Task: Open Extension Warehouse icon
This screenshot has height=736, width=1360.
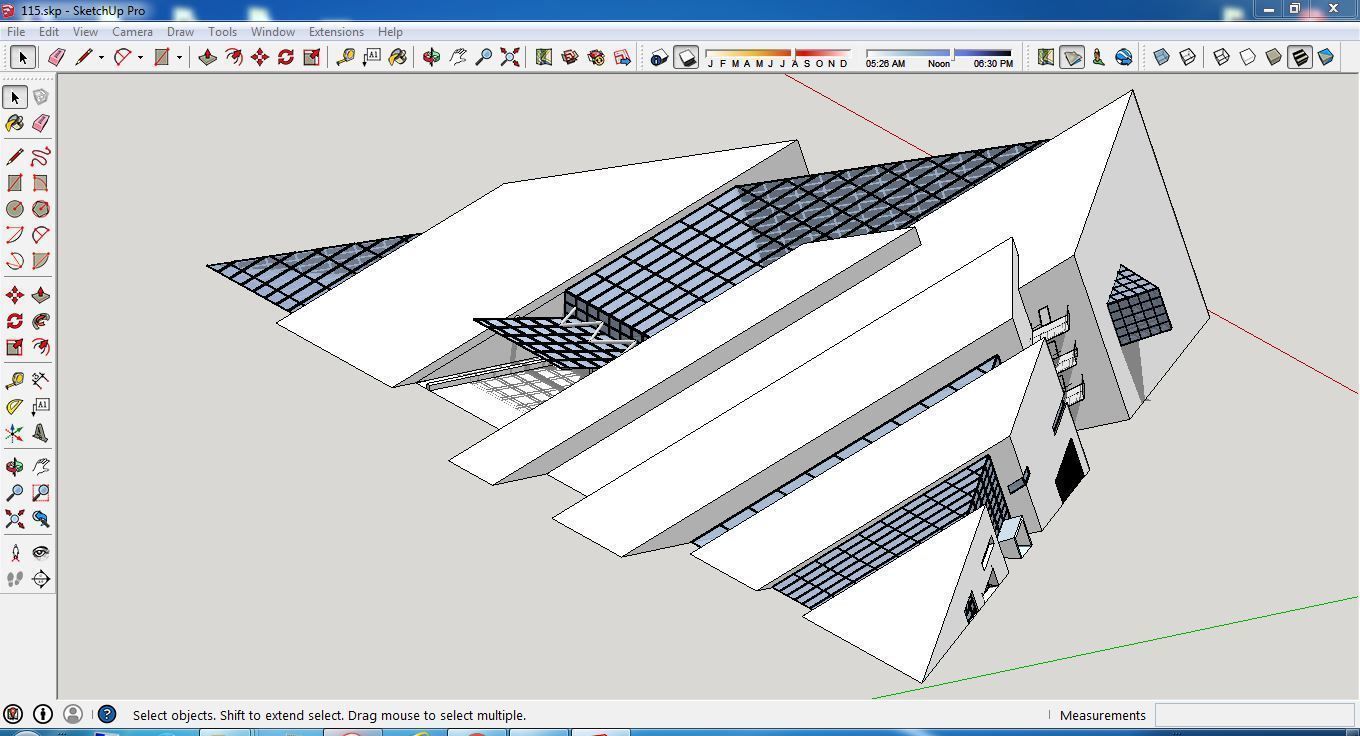Action: 596,57
